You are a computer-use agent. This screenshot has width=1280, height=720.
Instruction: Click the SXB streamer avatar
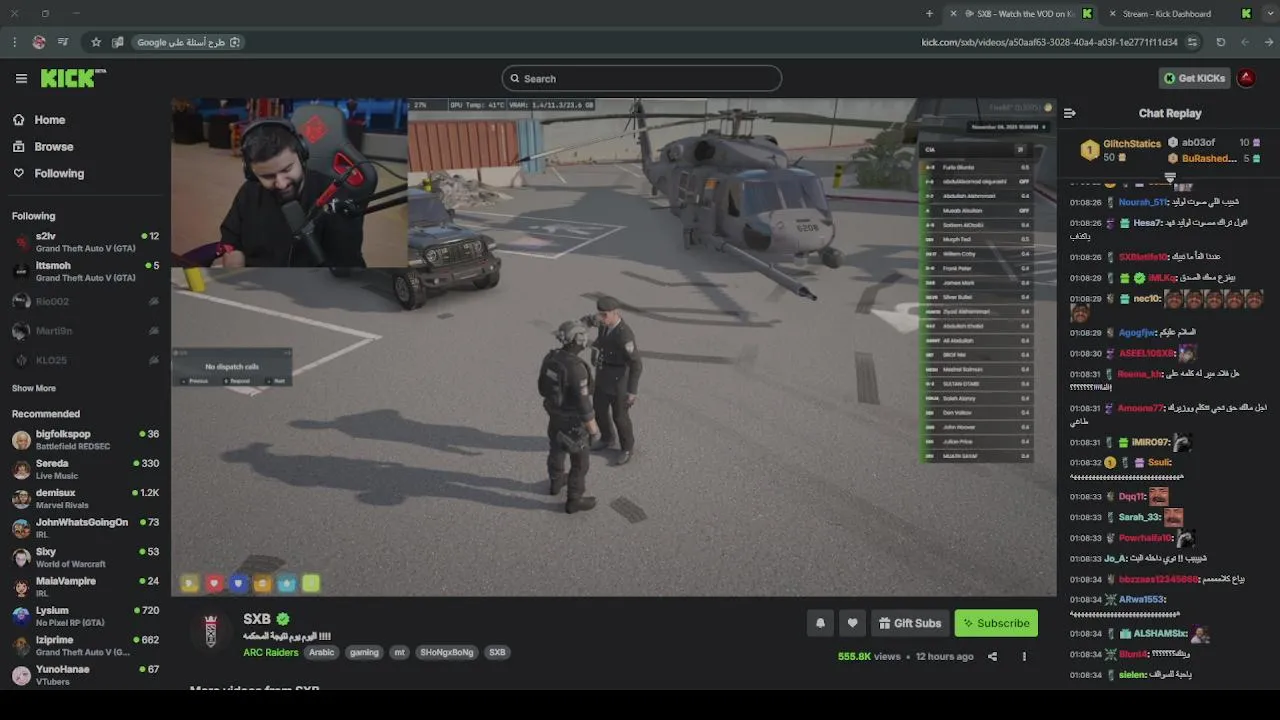click(x=211, y=632)
